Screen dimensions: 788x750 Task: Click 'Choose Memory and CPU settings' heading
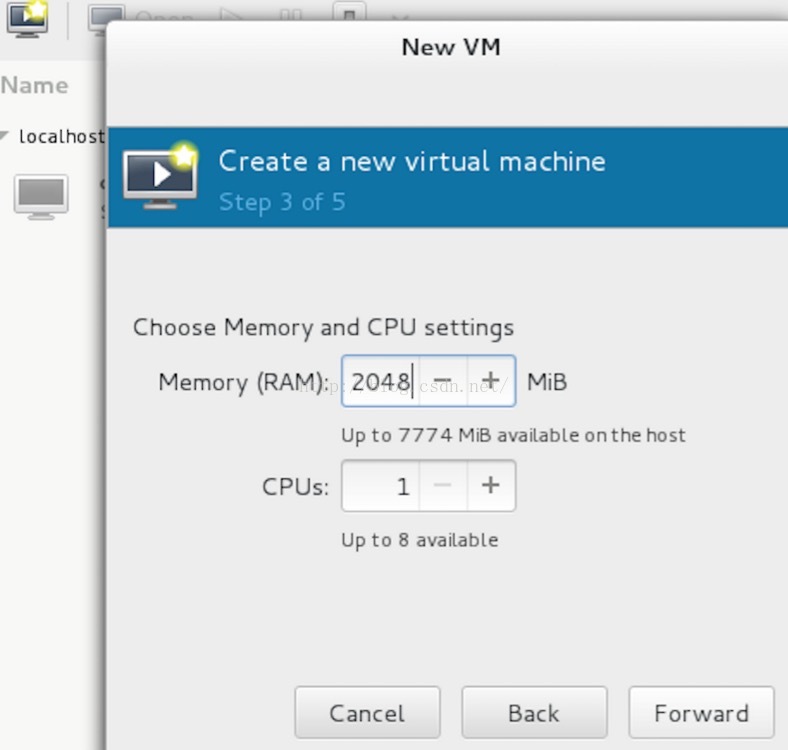point(323,327)
